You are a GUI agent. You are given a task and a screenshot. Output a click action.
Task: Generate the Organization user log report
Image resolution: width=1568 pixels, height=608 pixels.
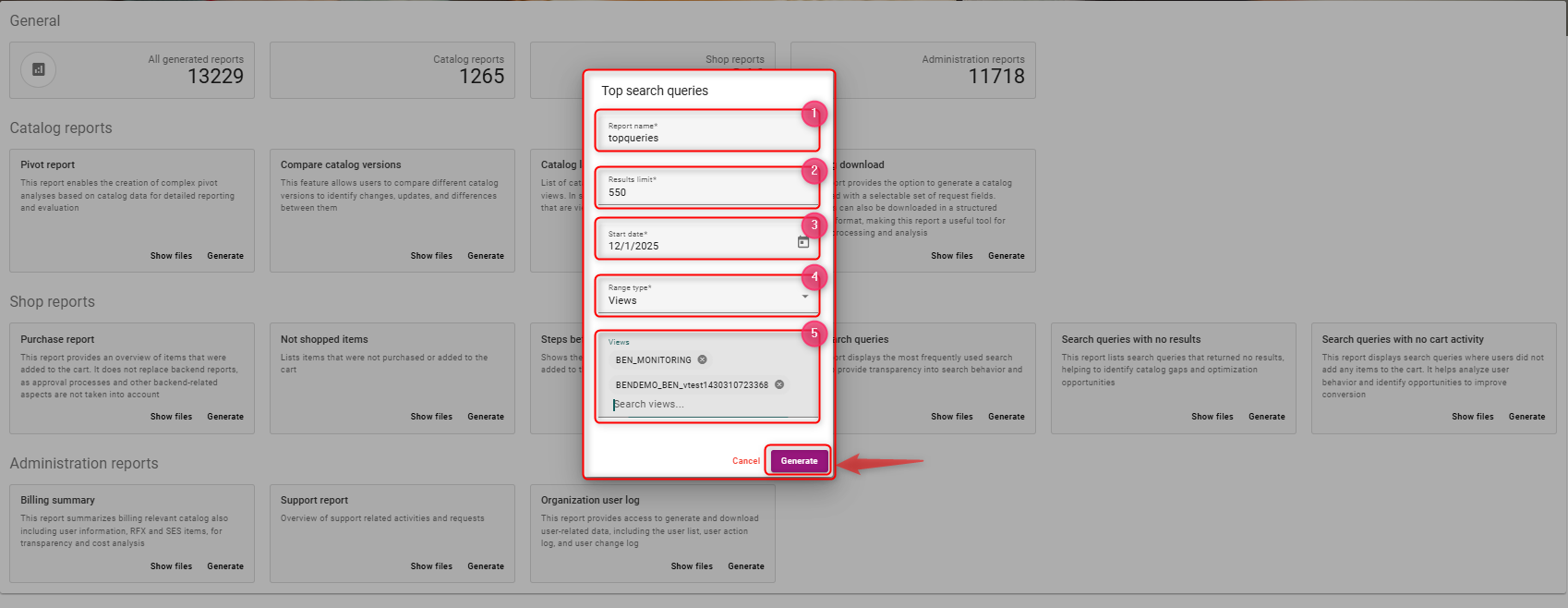click(745, 566)
